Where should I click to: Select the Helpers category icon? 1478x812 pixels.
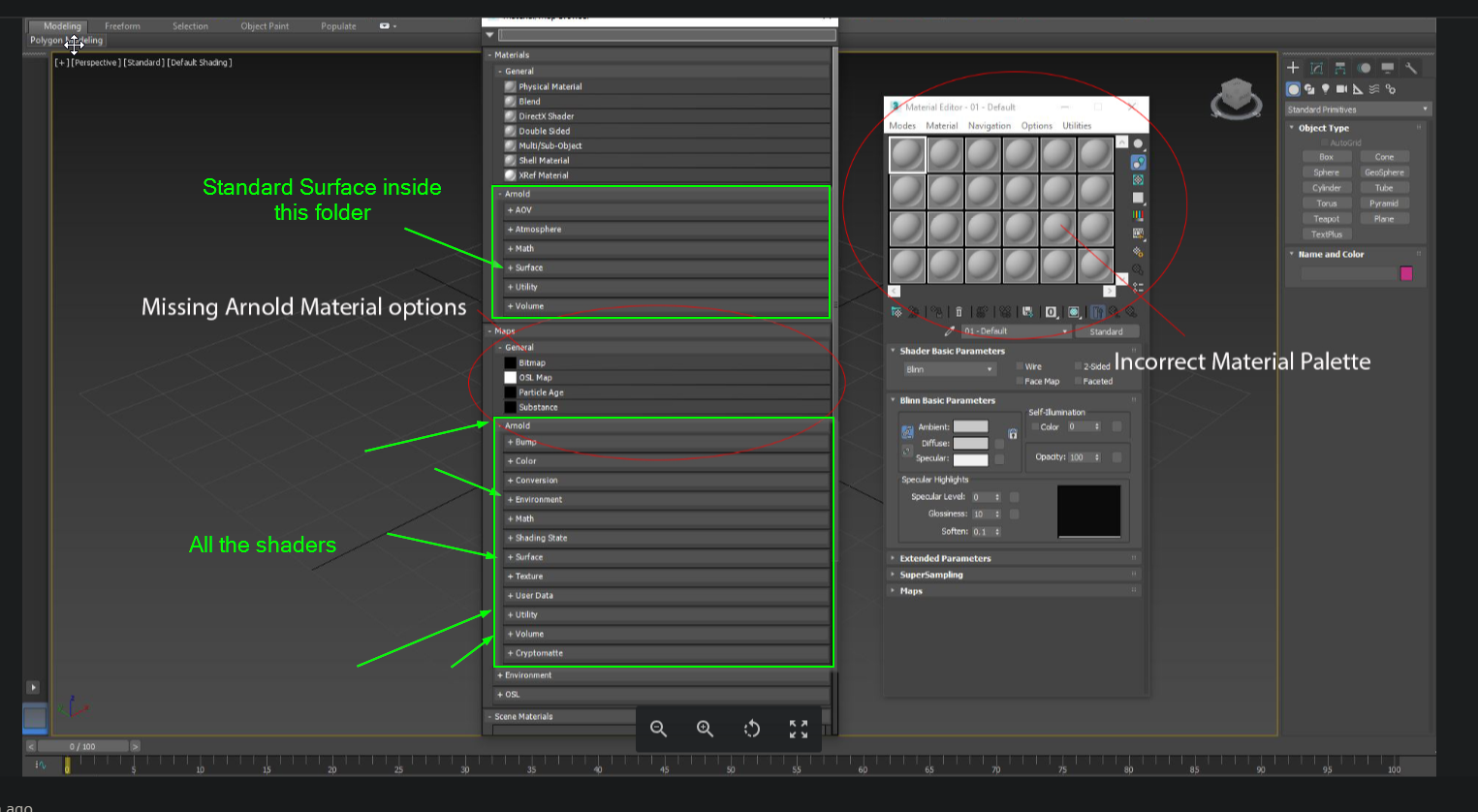(x=1358, y=89)
